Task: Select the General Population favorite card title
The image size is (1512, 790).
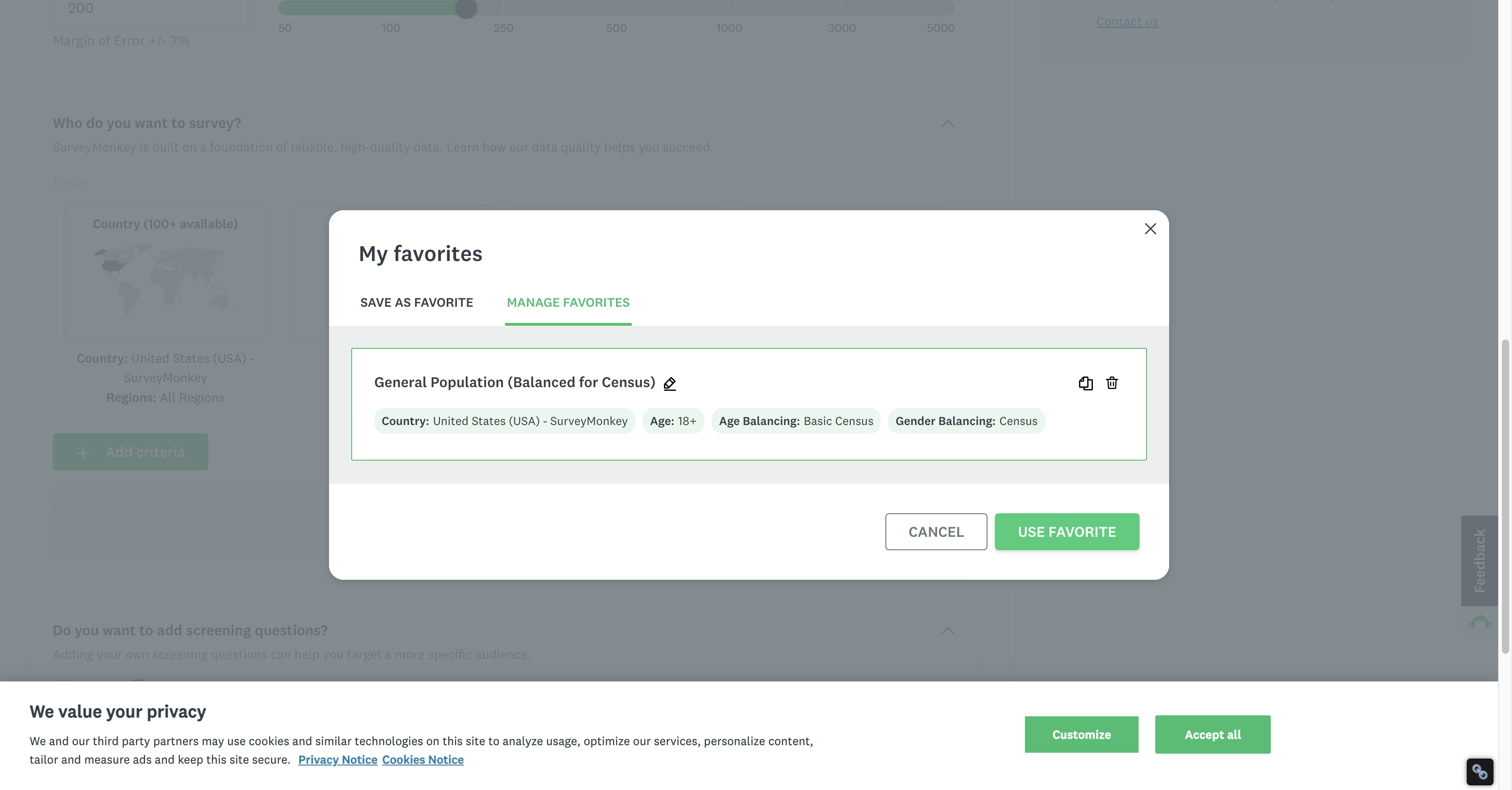Action: coord(515,383)
